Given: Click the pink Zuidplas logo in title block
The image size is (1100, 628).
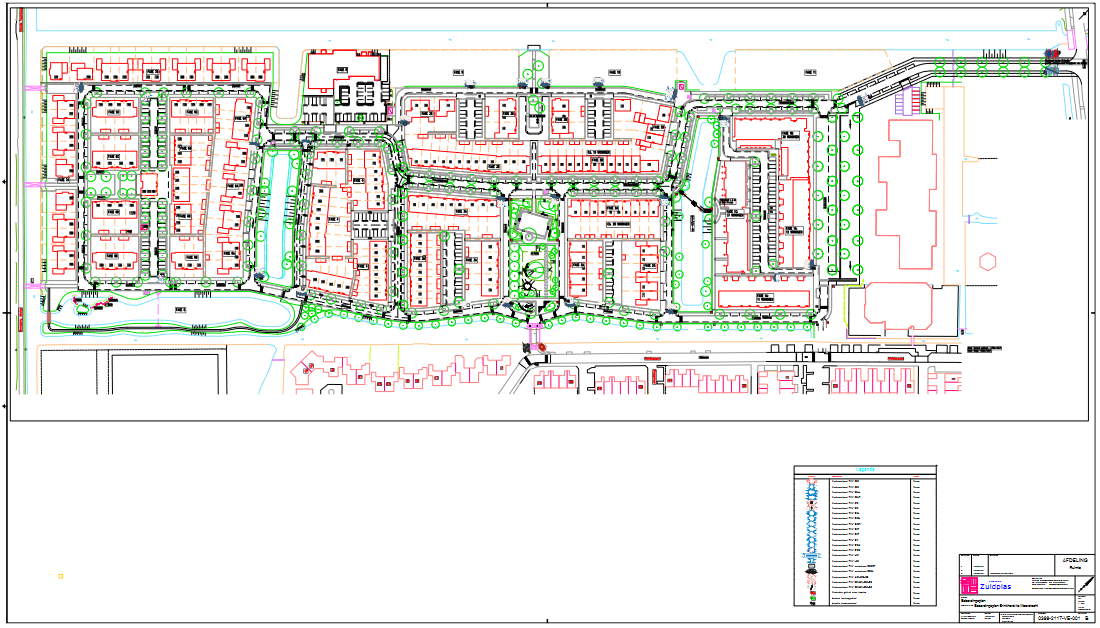Looking at the screenshot, I should pyautogui.click(x=970, y=585).
